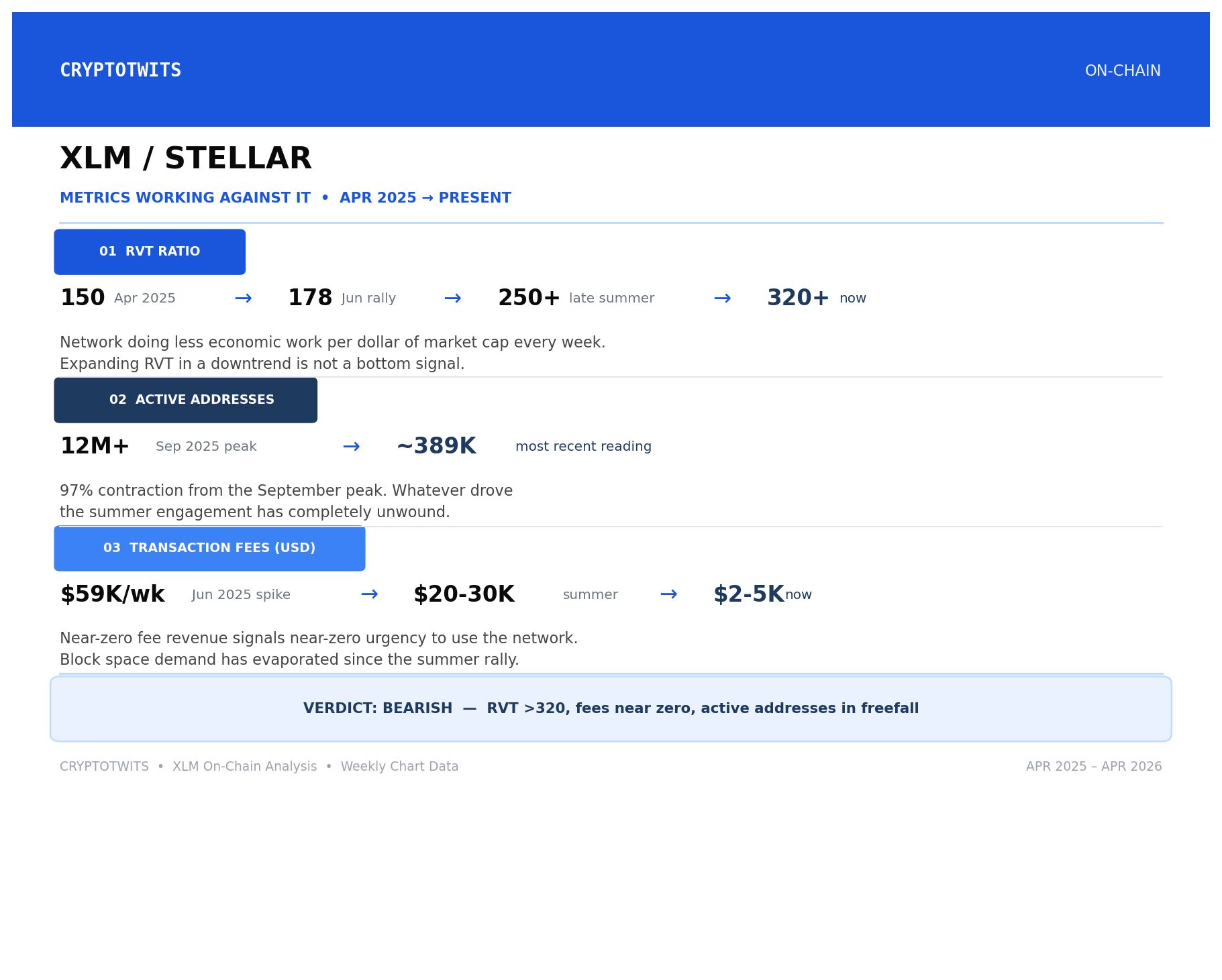Select the 03 TRANSACTION FEES (USD) badge
This screenshot has width=1222, height=980.
coord(209,548)
